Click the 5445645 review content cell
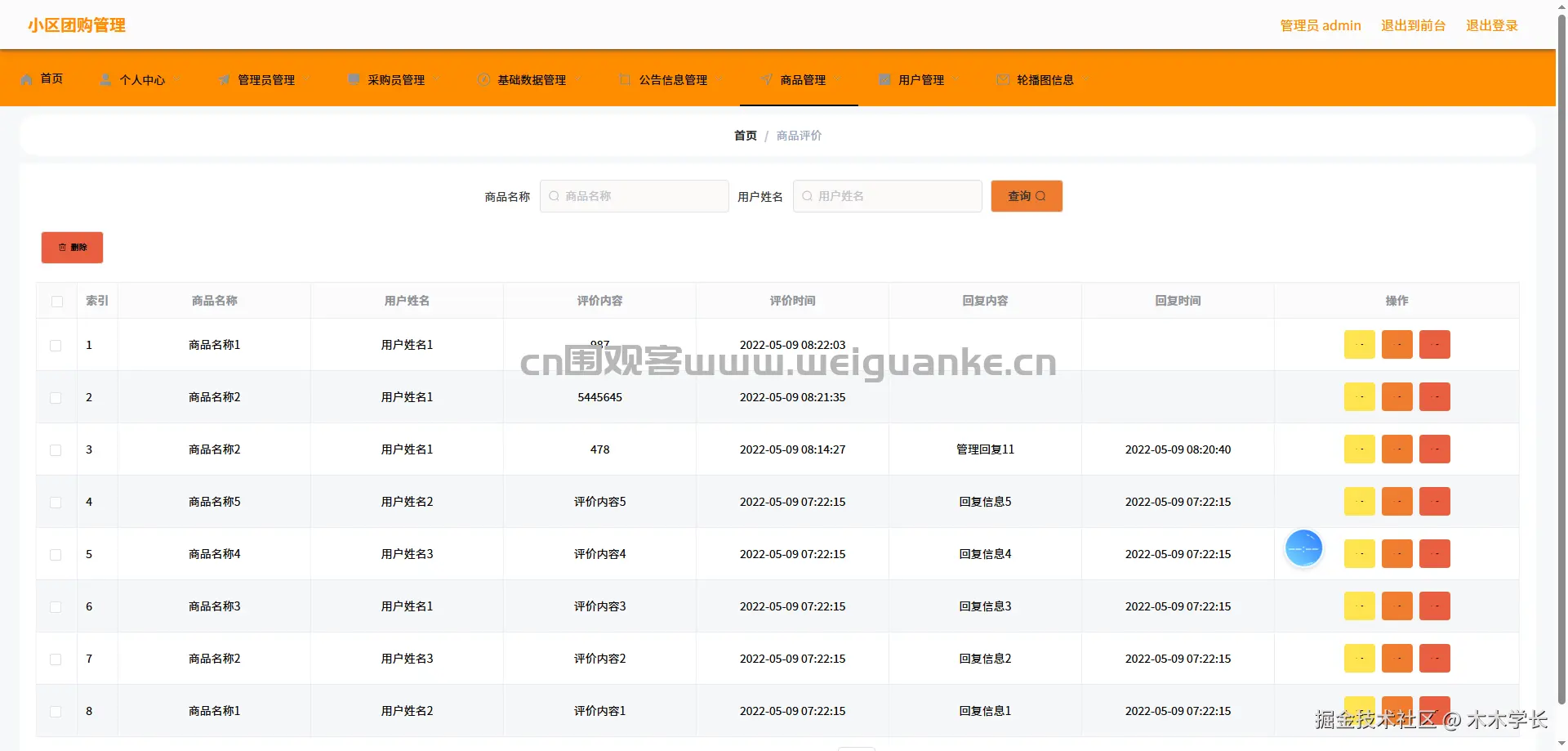The width and height of the screenshot is (1568, 751). pos(599,397)
